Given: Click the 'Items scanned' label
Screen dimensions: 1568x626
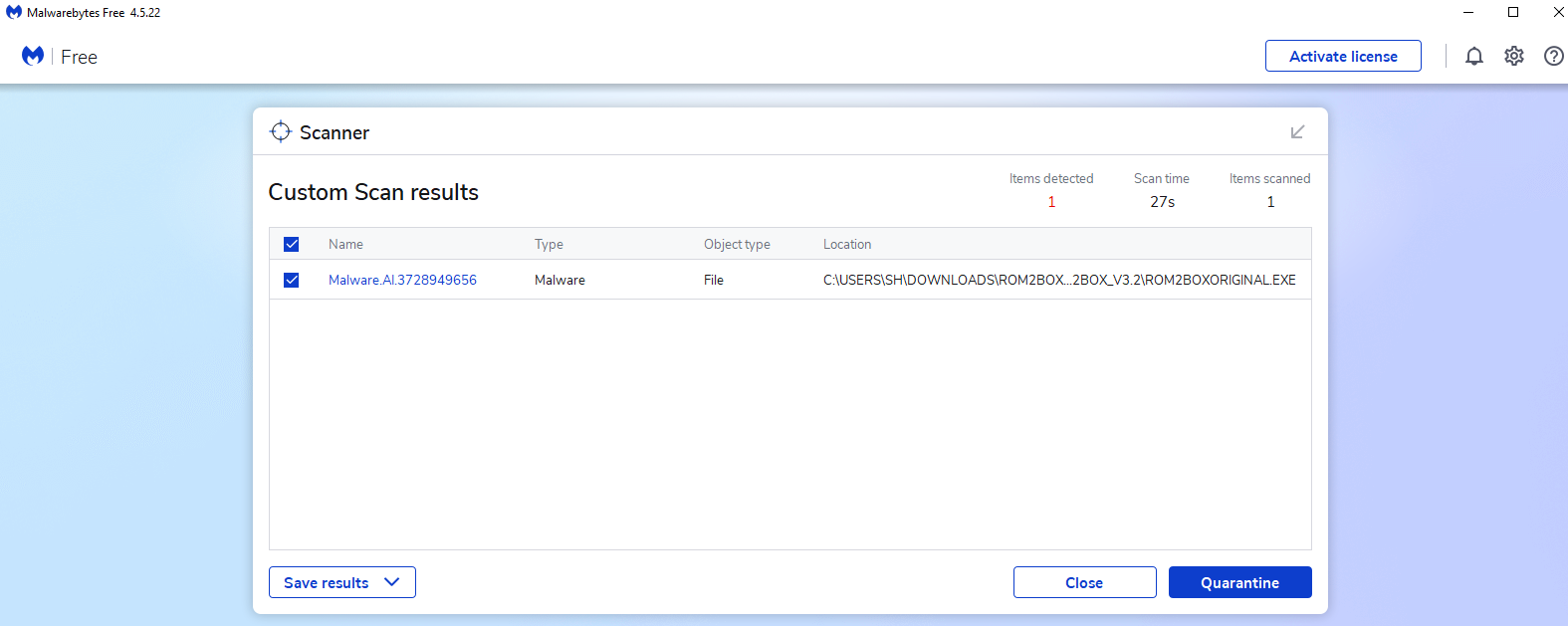Looking at the screenshot, I should point(1269,178).
